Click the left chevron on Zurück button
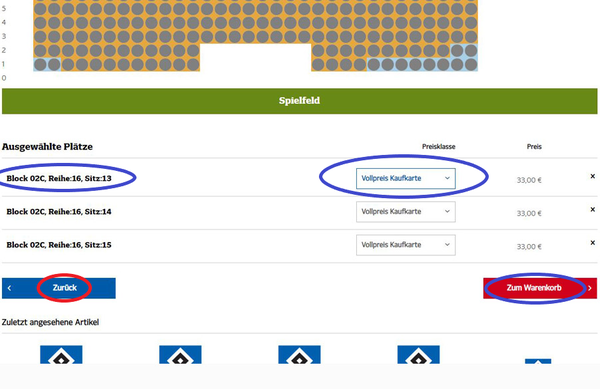This screenshot has height=389, width=600. pyautogui.click(x=9, y=288)
